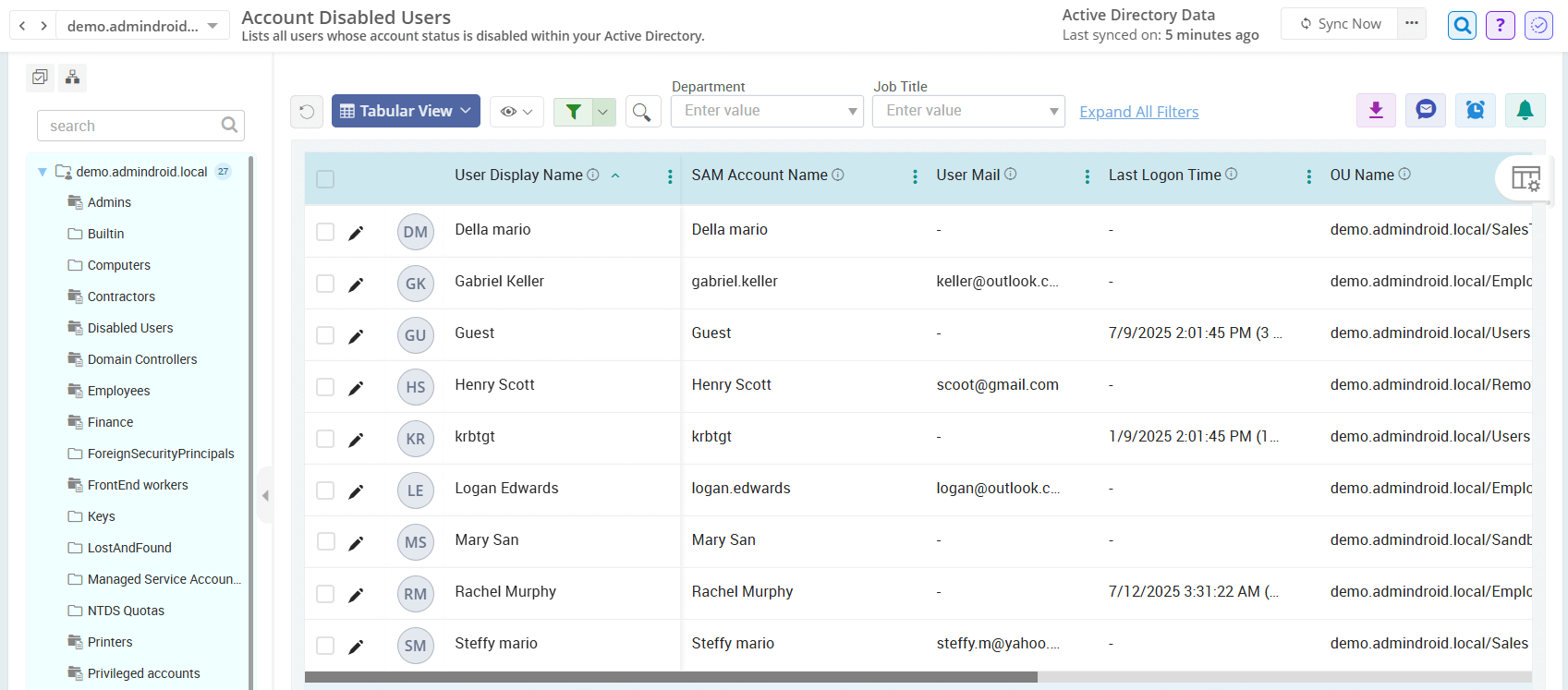Tick the select-all header checkbox
The image size is (1568, 690).
tap(325, 179)
